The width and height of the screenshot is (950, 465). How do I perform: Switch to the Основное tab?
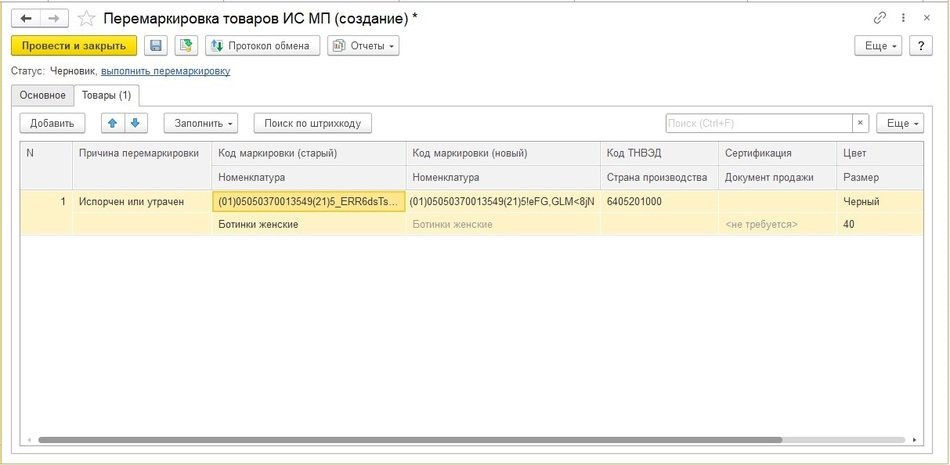(42, 95)
